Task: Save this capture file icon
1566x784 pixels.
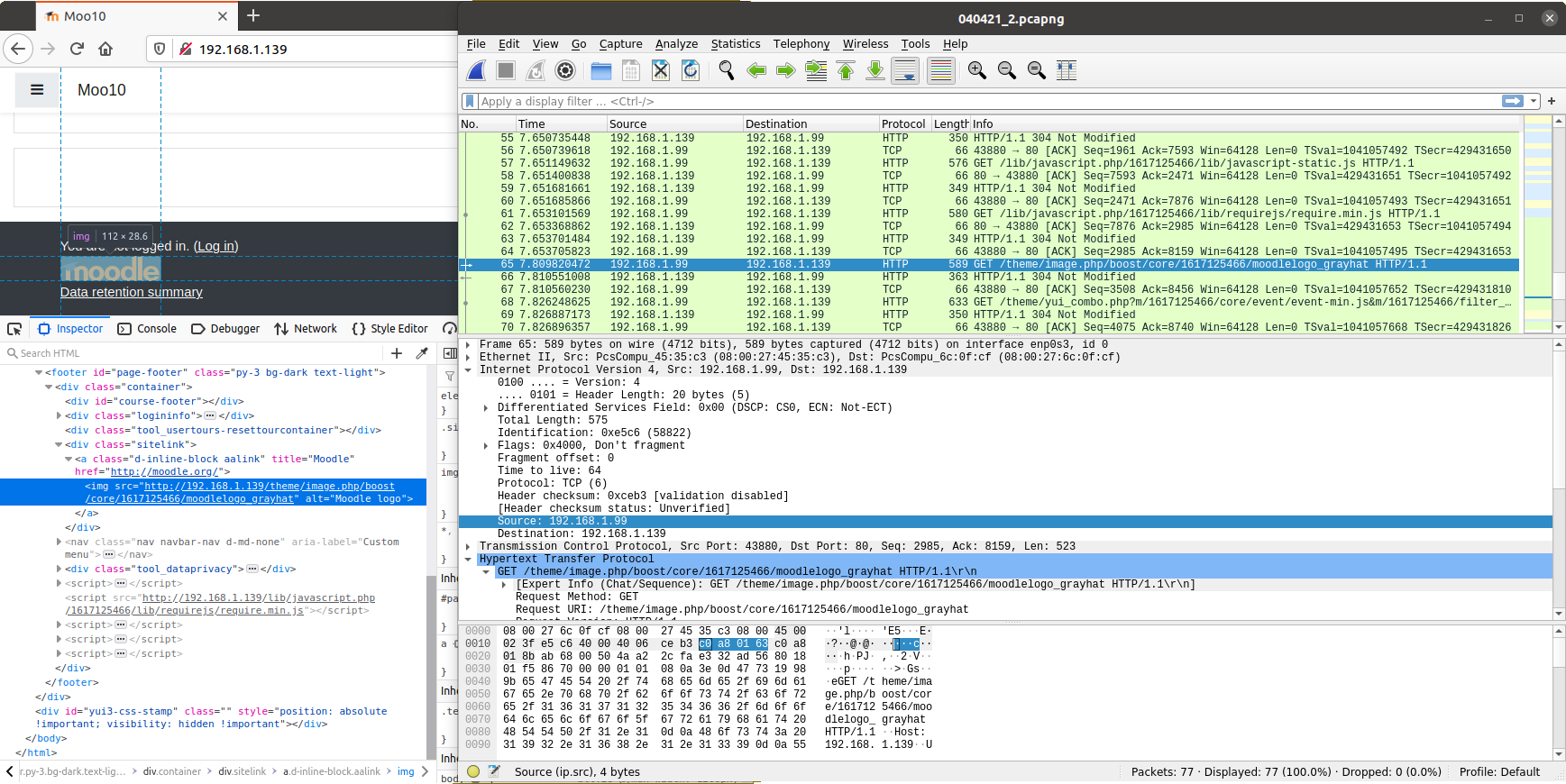Action: [631, 70]
